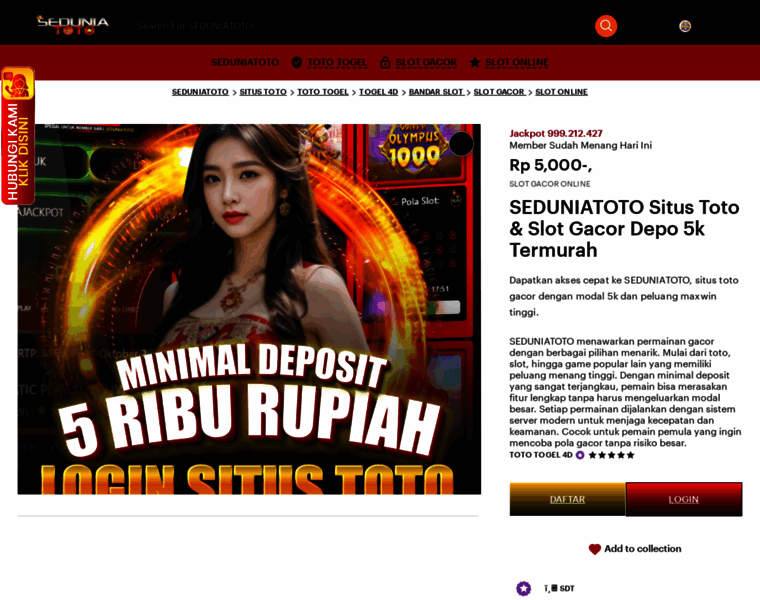Go to SLOT ONLINE breadcrumb link
The height and width of the screenshot is (600, 760).
coord(561,92)
